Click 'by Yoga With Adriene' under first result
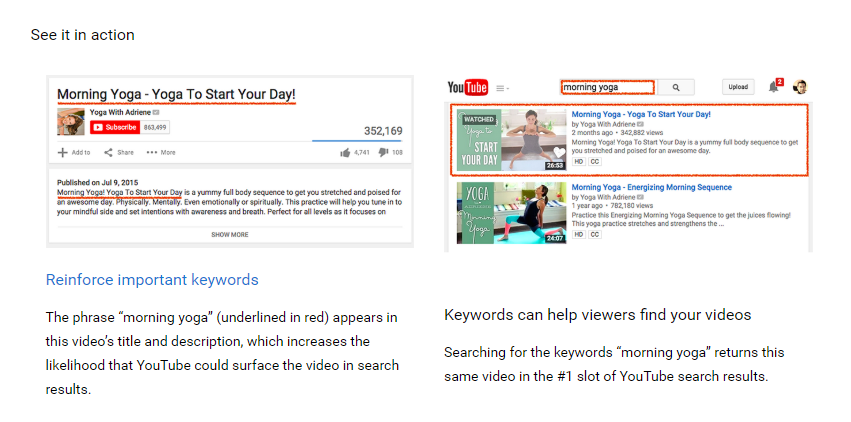 pos(604,124)
